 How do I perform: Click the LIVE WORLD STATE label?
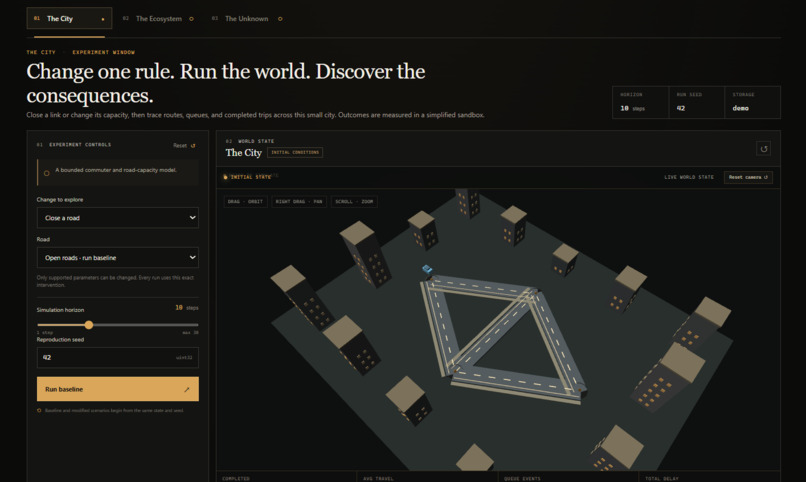(689, 177)
